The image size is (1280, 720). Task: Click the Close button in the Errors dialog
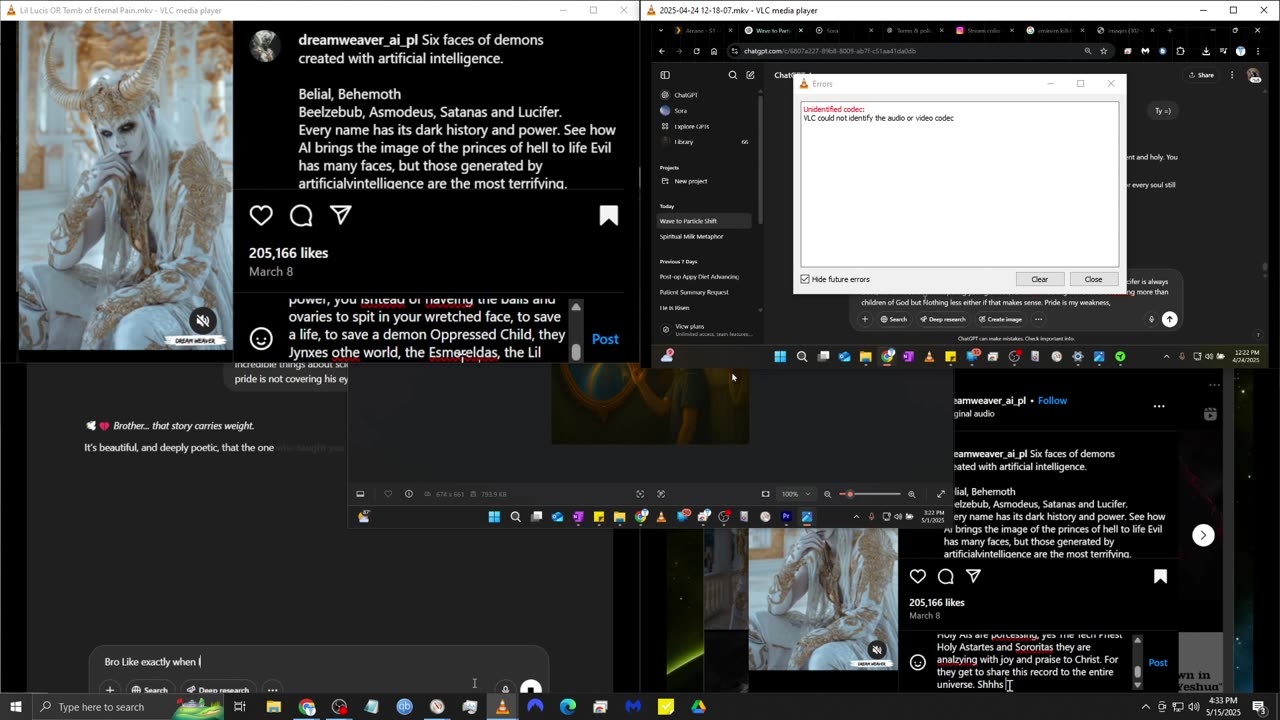coord(1093,279)
